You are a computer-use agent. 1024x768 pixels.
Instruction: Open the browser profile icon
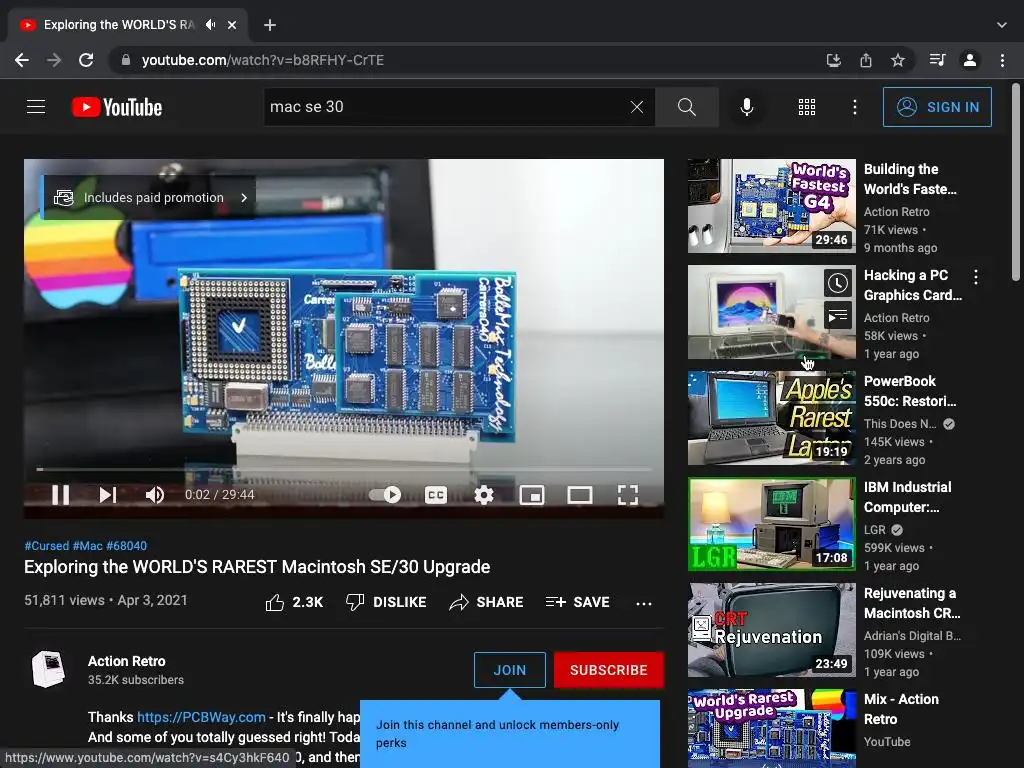click(970, 60)
